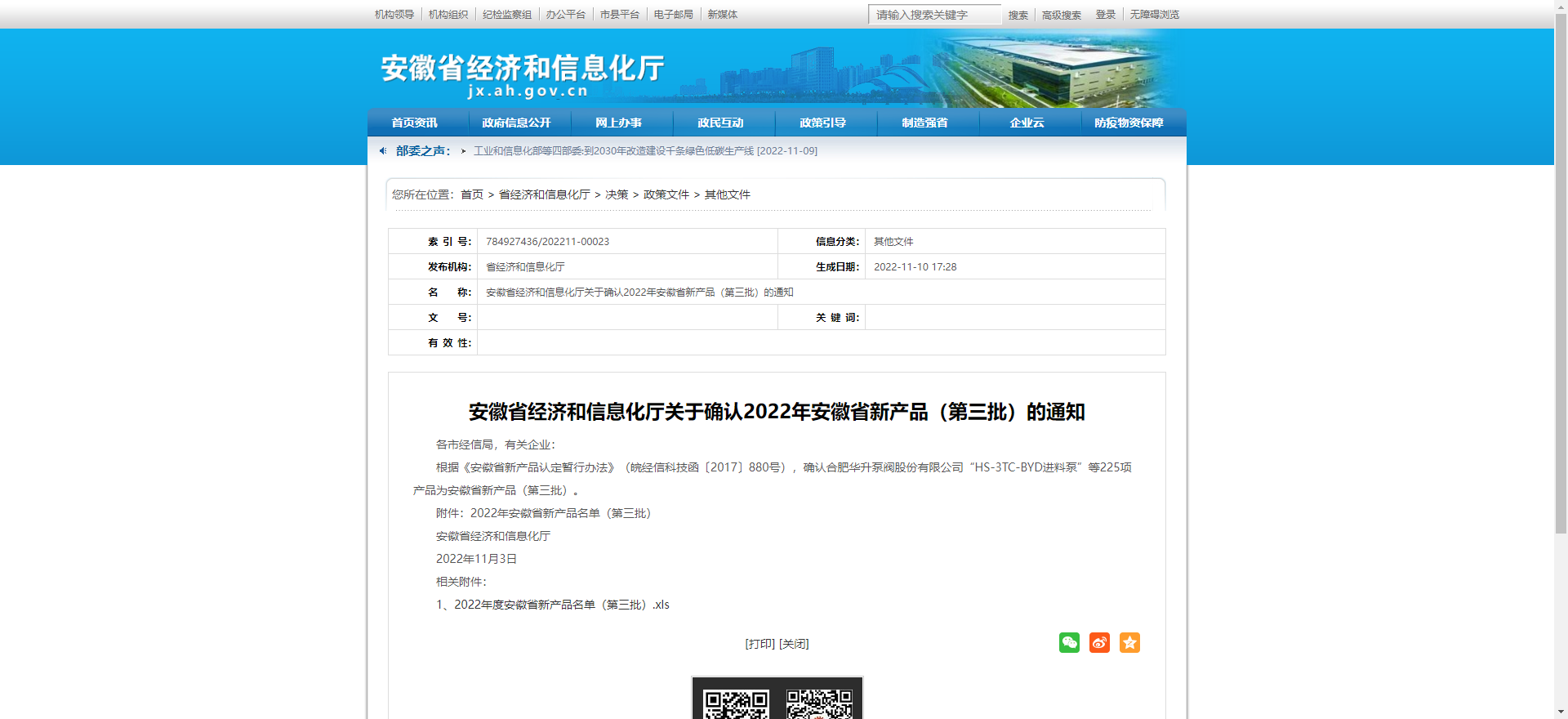
Task: Share article via Weibo icon
Action: pos(1099,643)
